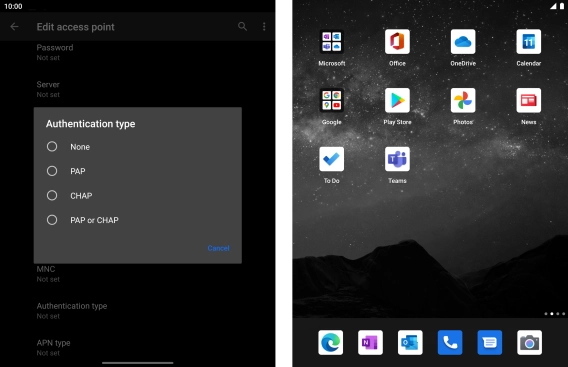This screenshot has height=367, width=568.
Task: Open the Phone dialer app
Action: (x=450, y=342)
